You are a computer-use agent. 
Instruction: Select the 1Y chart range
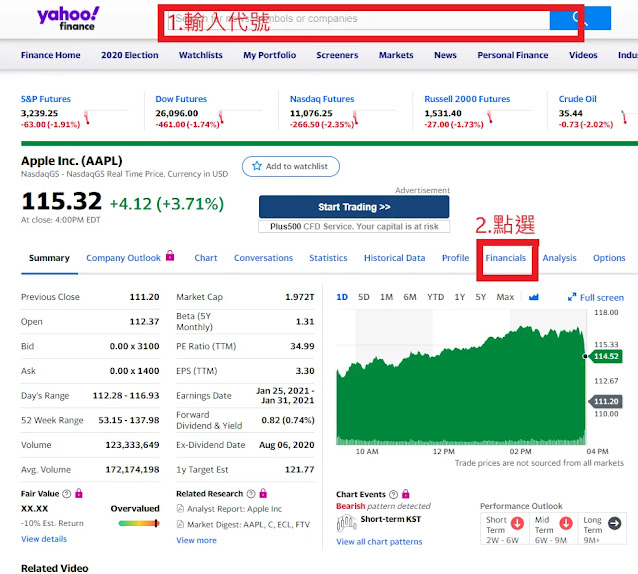pyautogui.click(x=460, y=297)
